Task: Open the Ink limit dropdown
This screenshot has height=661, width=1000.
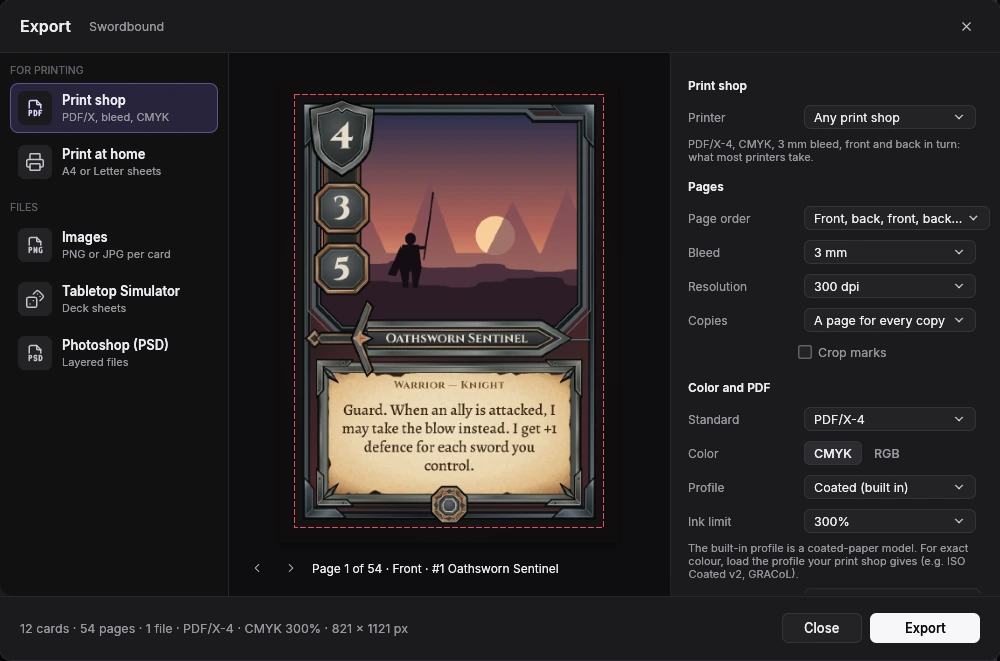Action: coord(889,521)
